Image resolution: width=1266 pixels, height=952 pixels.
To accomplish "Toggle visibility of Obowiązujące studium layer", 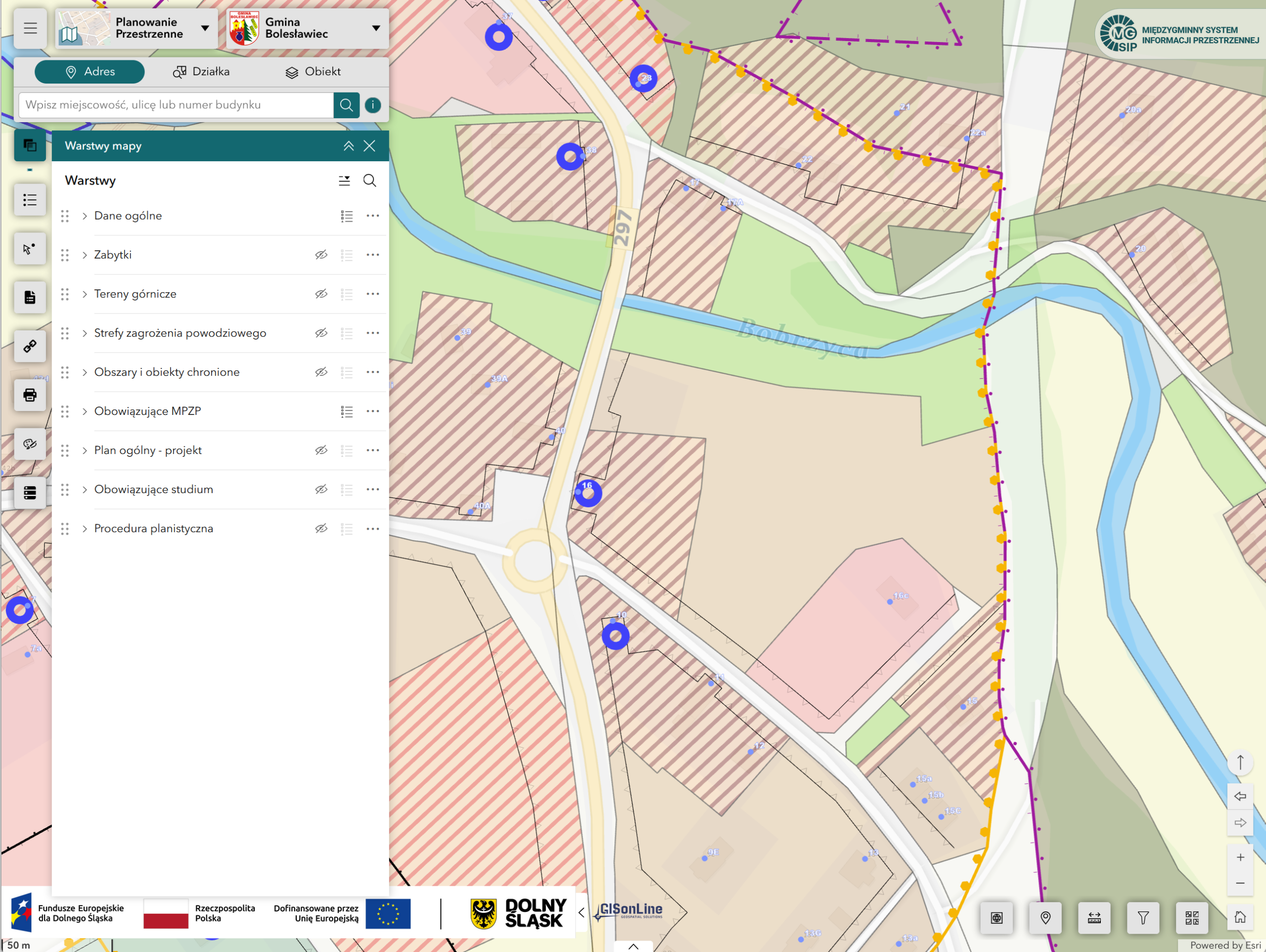I will coord(321,490).
